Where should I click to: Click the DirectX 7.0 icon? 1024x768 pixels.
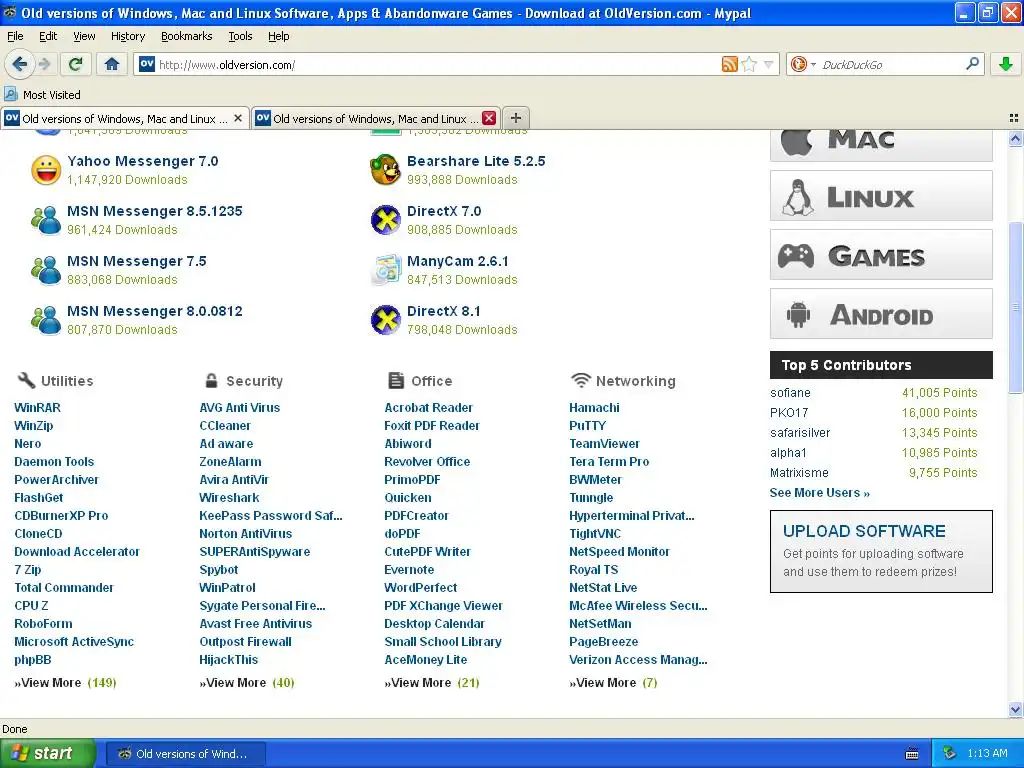coord(385,220)
